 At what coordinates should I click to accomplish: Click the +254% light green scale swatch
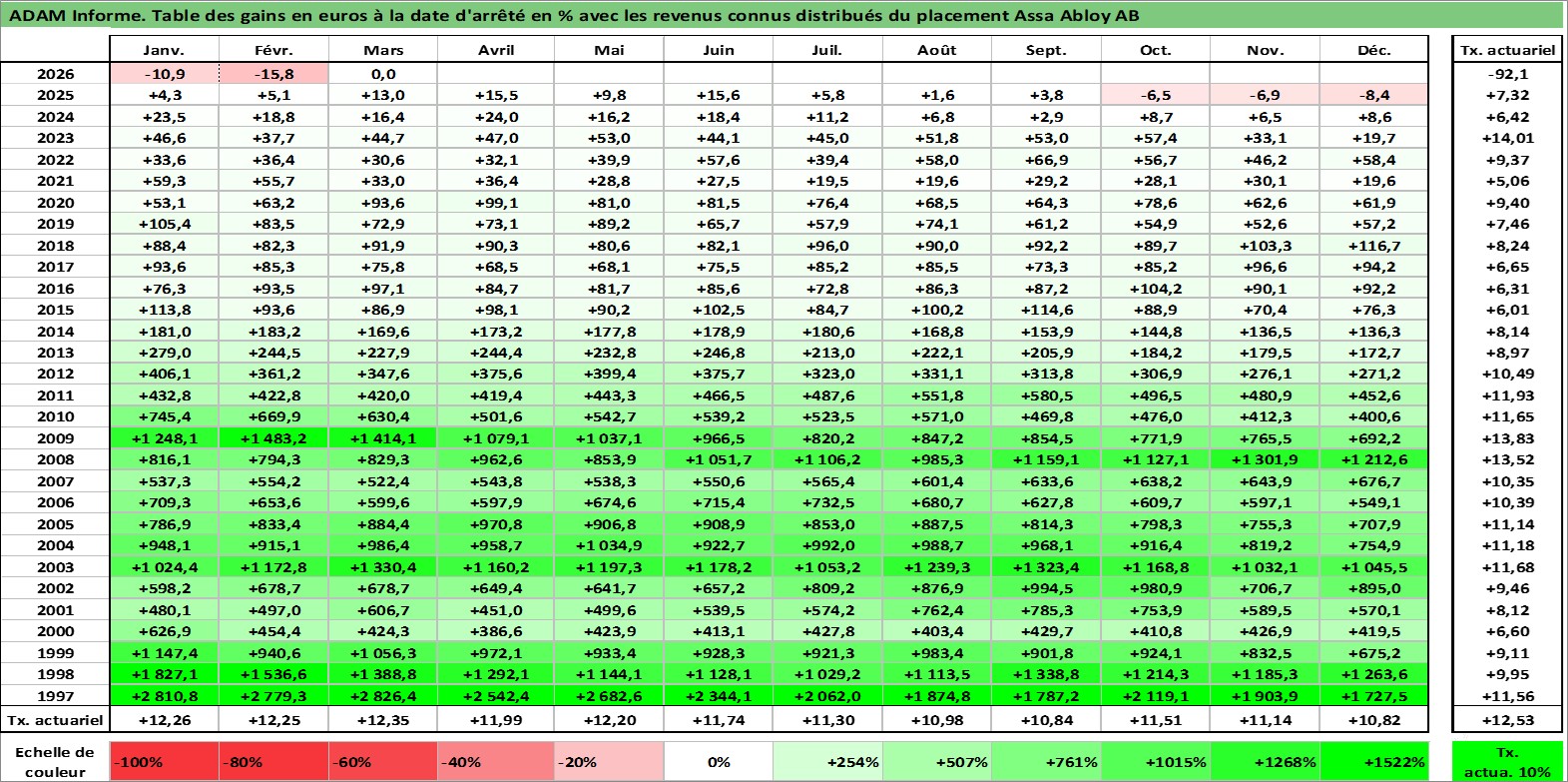click(827, 761)
